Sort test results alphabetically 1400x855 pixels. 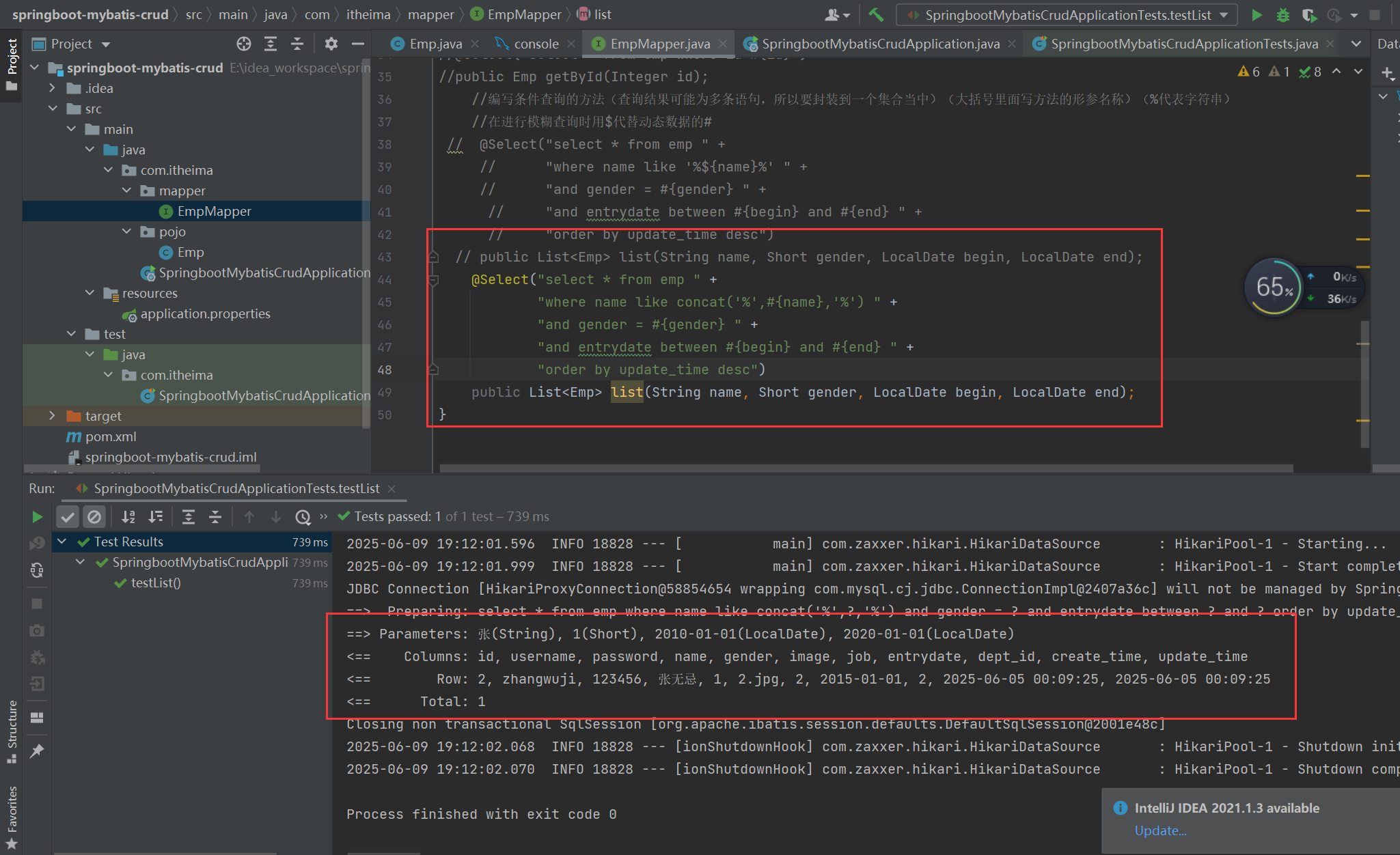(x=128, y=517)
